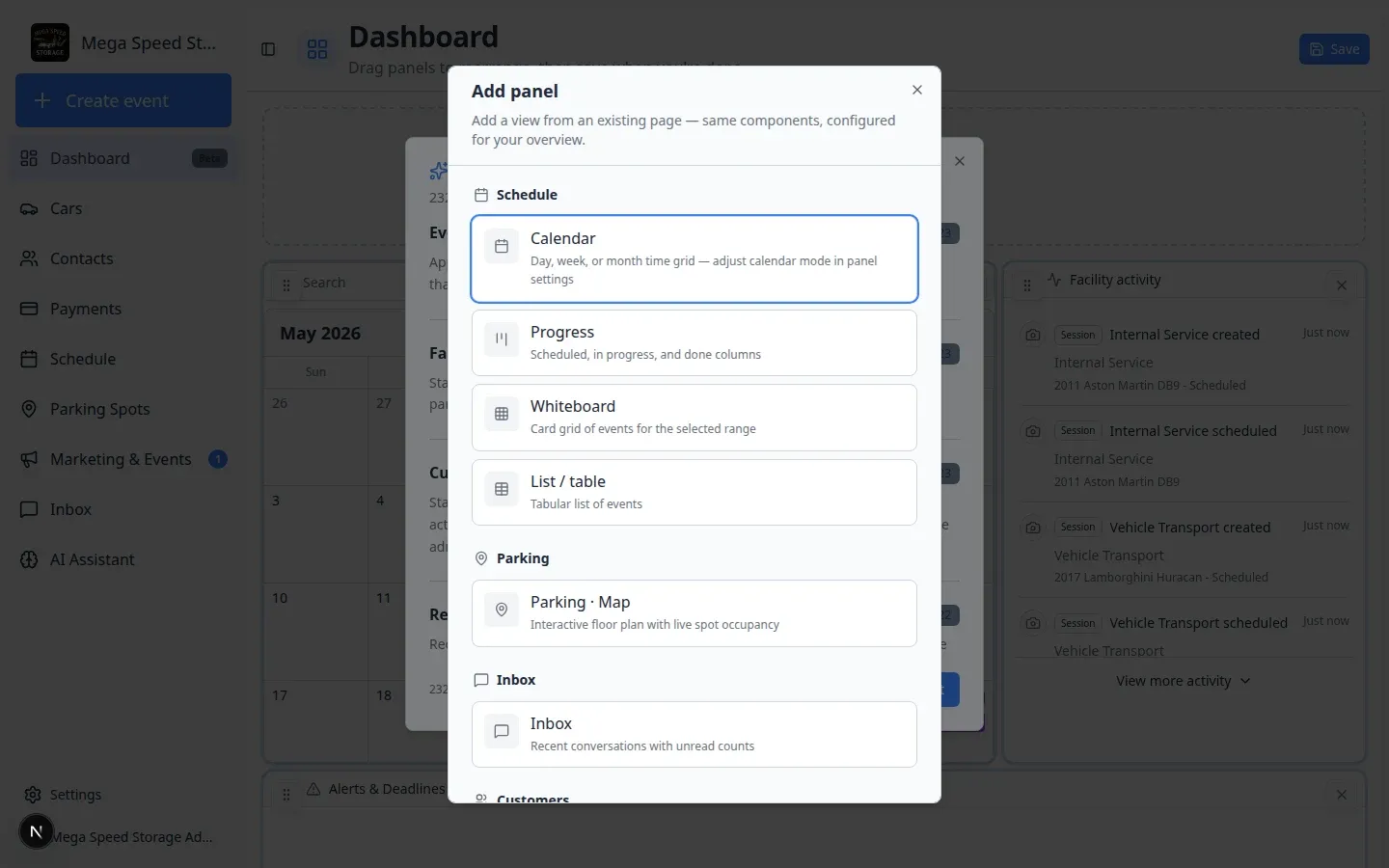This screenshot has width=1389, height=868.
Task: Open the Vehicle Transport scheduled activity entry
Action: pyautogui.click(x=1185, y=636)
